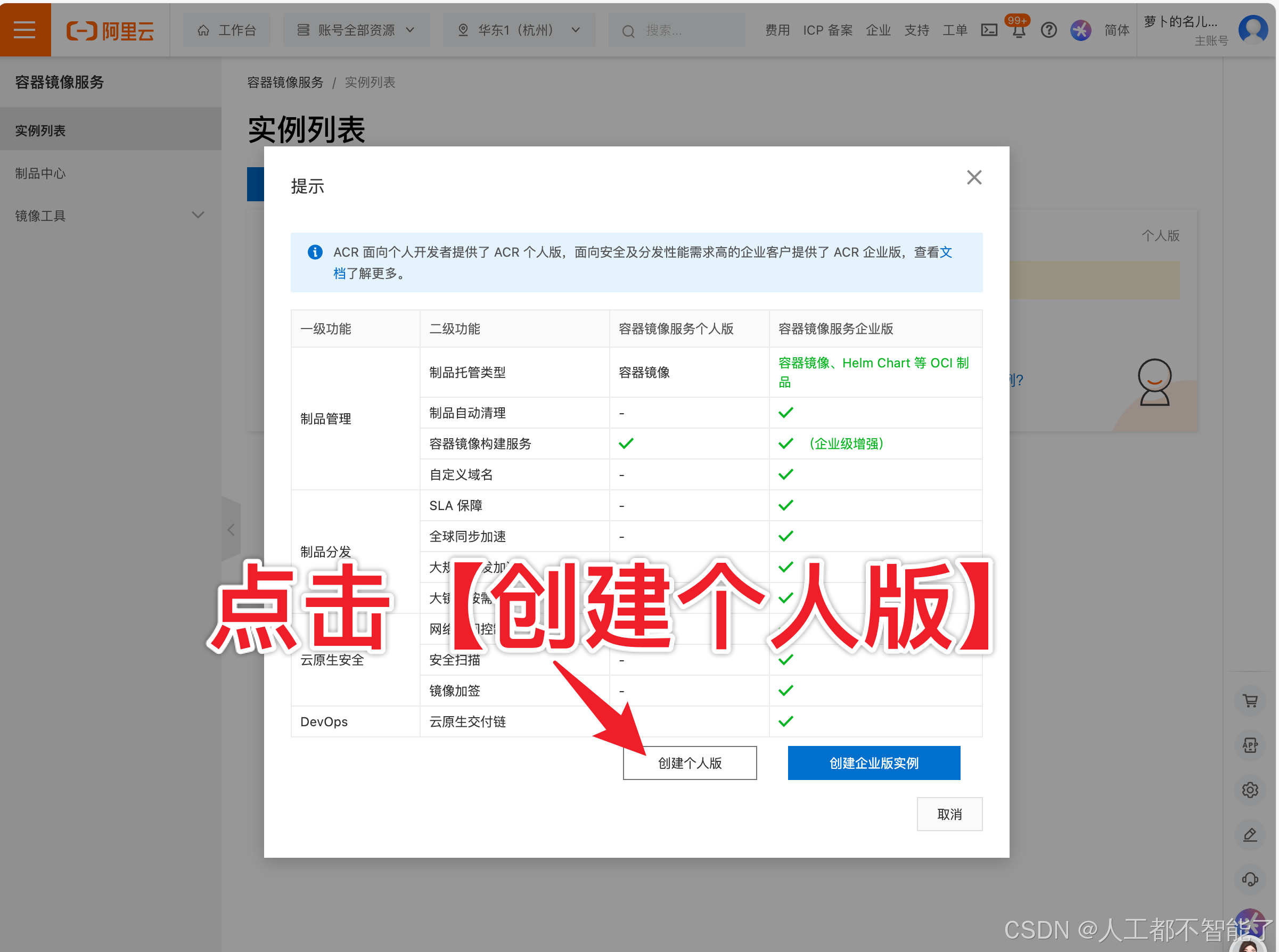Click the help question mark icon
1279x952 pixels.
point(1049,30)
